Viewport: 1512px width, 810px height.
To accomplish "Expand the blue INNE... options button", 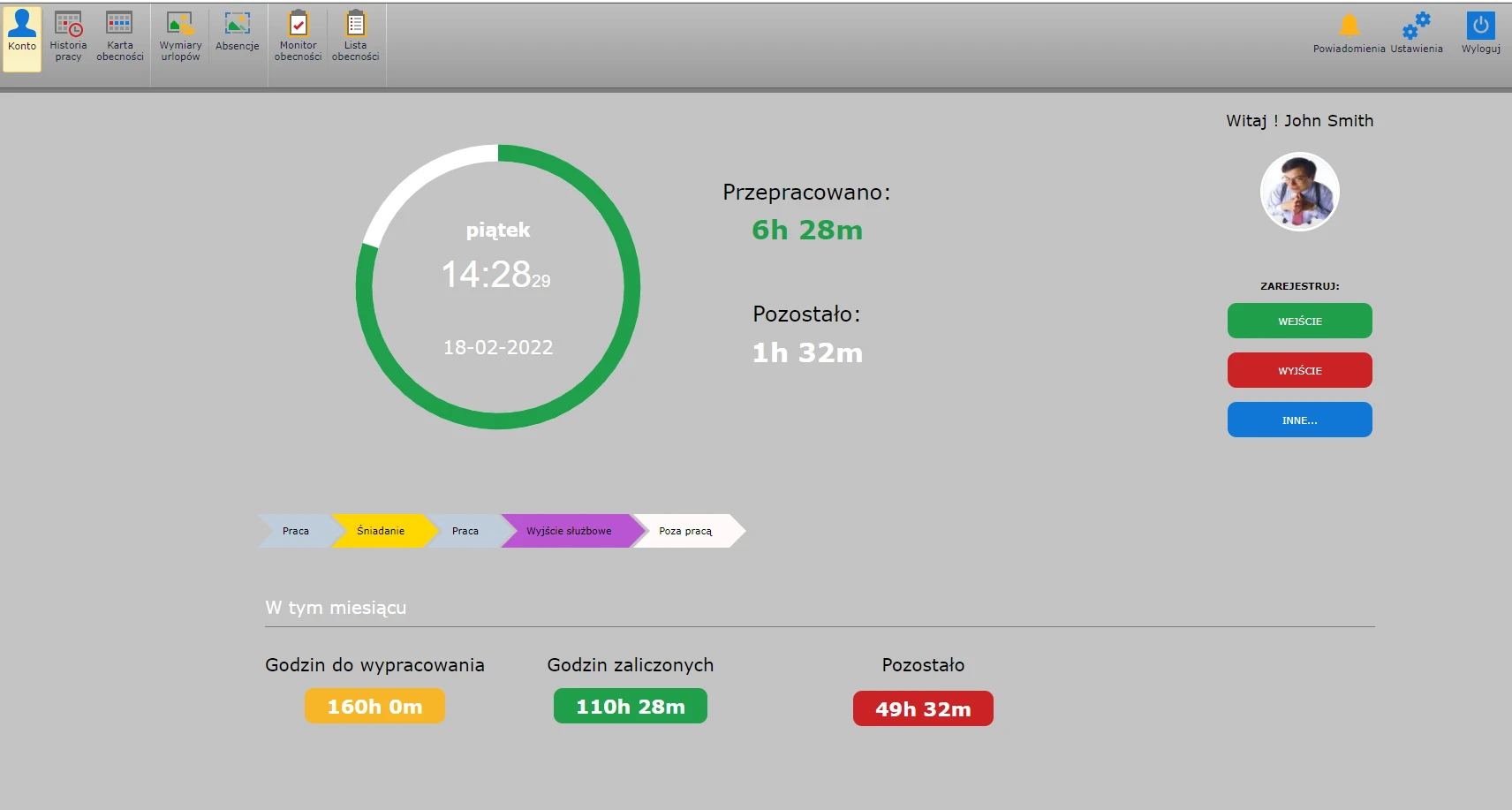I will click(1299, 420).
